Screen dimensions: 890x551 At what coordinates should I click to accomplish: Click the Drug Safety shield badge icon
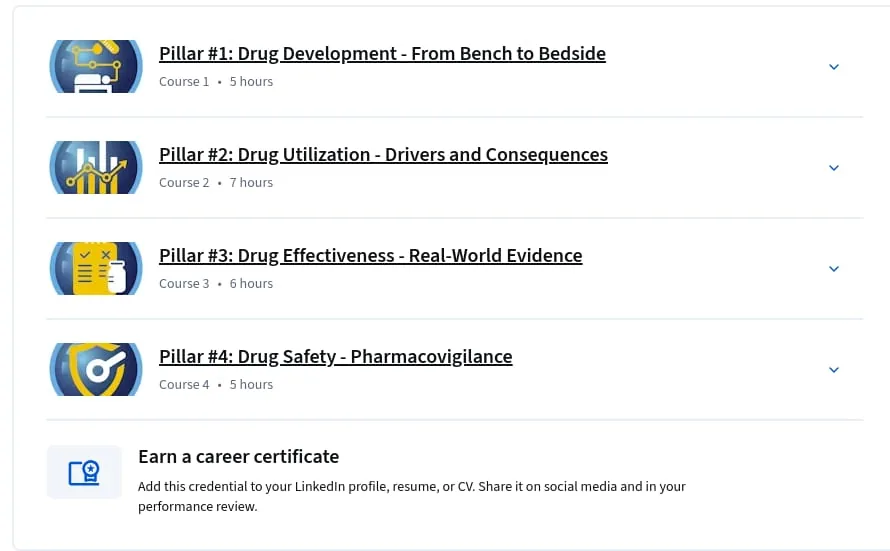click(x=96, y=369)
